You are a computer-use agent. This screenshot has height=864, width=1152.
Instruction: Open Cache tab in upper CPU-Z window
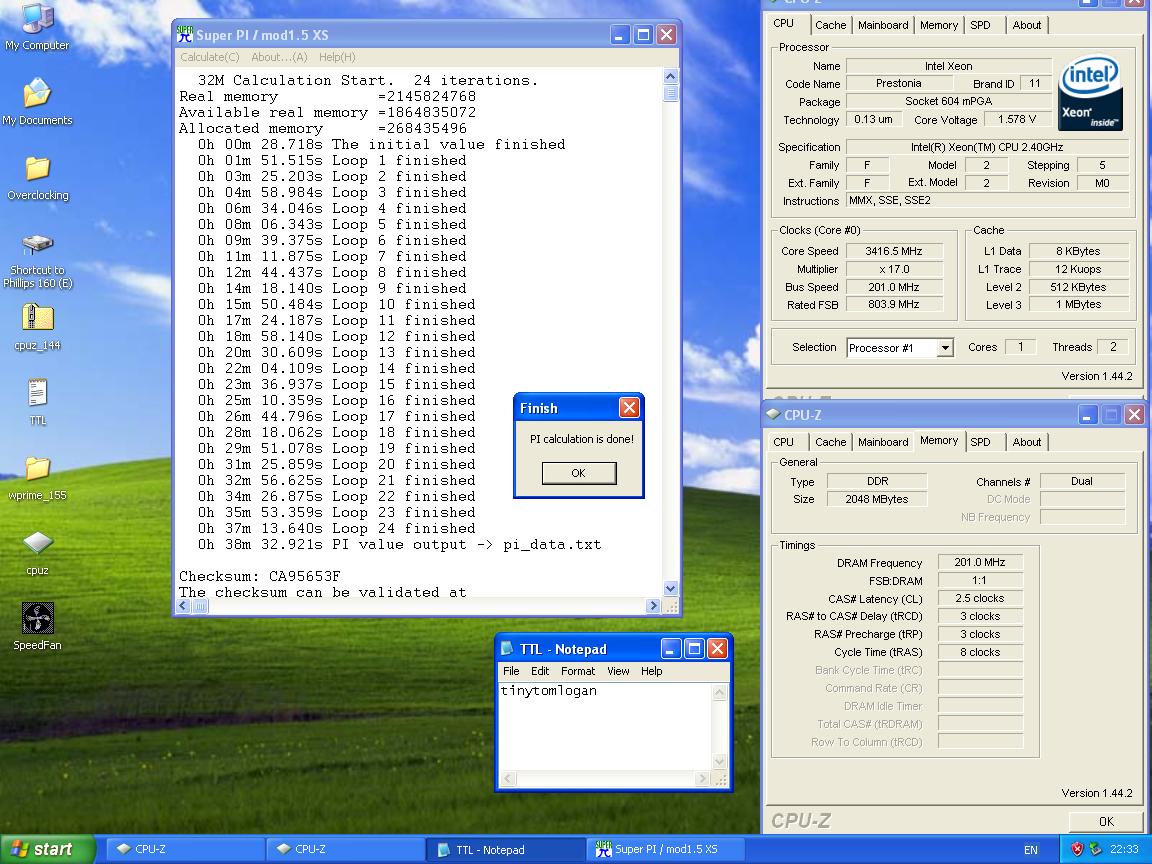point(830,25)
